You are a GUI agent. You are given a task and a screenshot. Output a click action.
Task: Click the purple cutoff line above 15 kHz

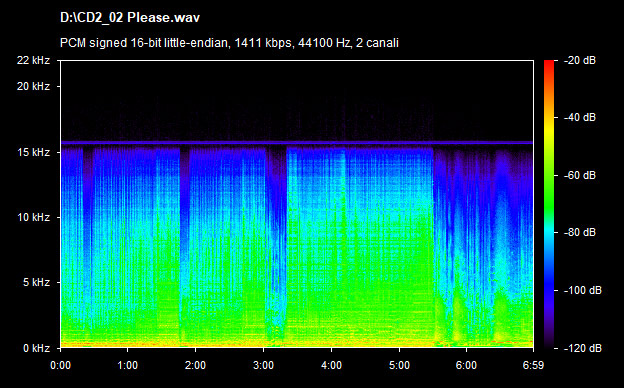click(x=297, y=142)
